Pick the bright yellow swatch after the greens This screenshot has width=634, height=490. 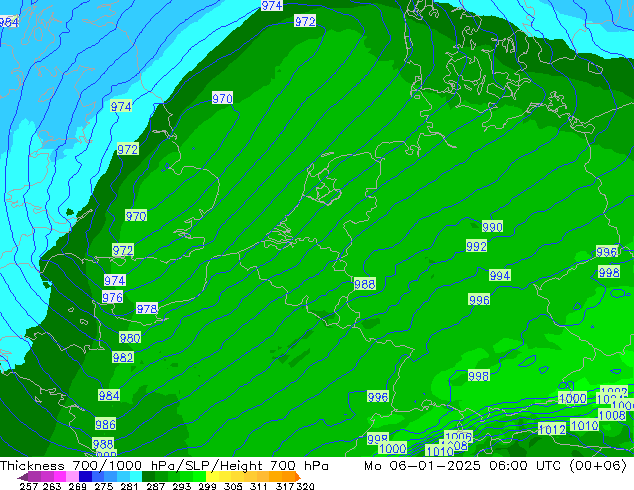click(212, 477)
